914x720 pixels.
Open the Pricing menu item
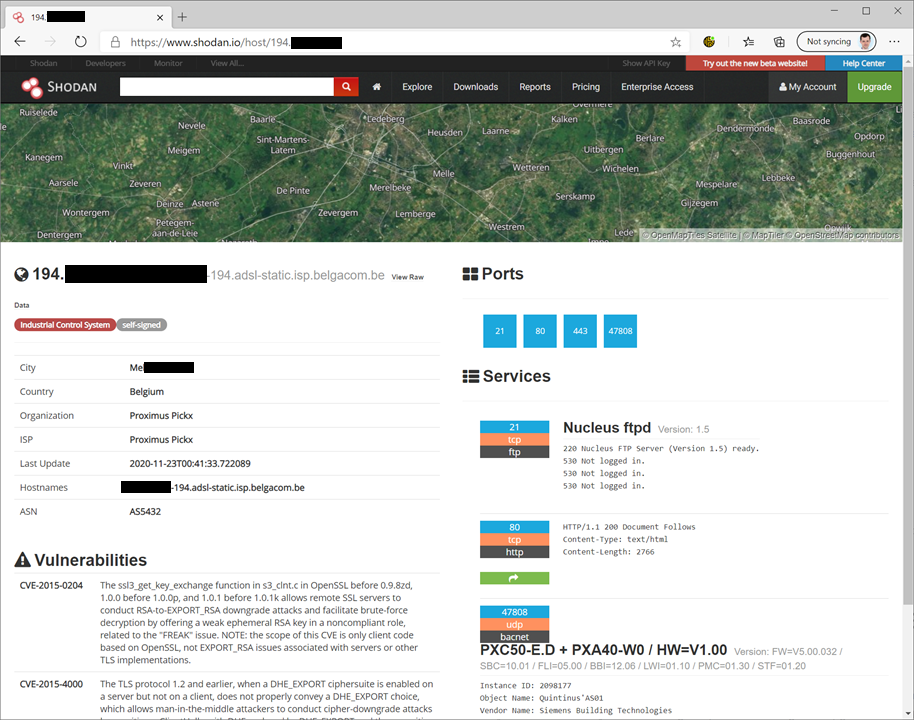point(586,87)
